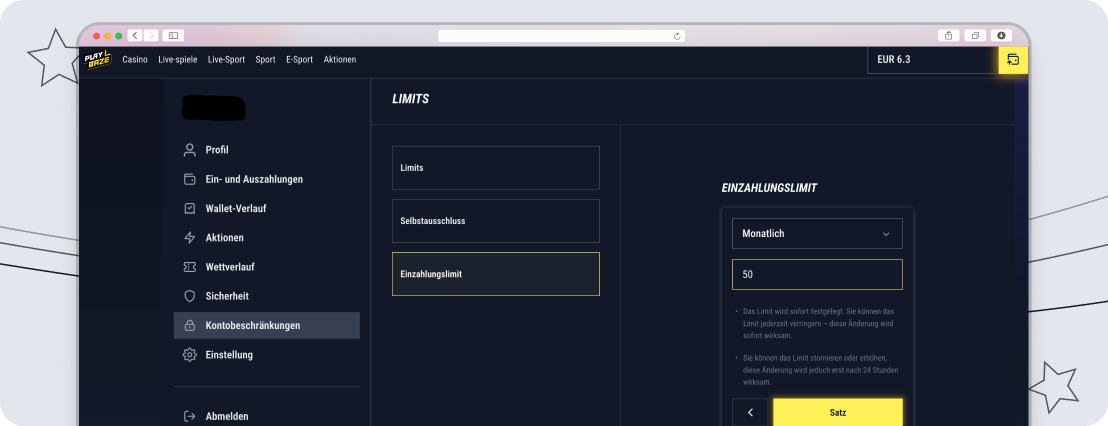
Task: Click the browser address bar
Action: point(561,36)
